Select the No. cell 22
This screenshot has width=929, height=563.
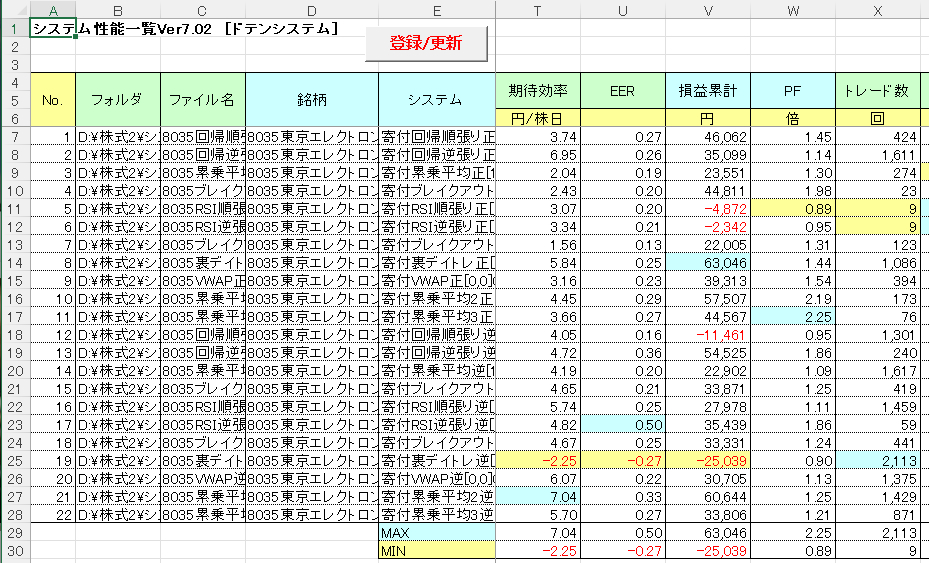pos(52,514)
